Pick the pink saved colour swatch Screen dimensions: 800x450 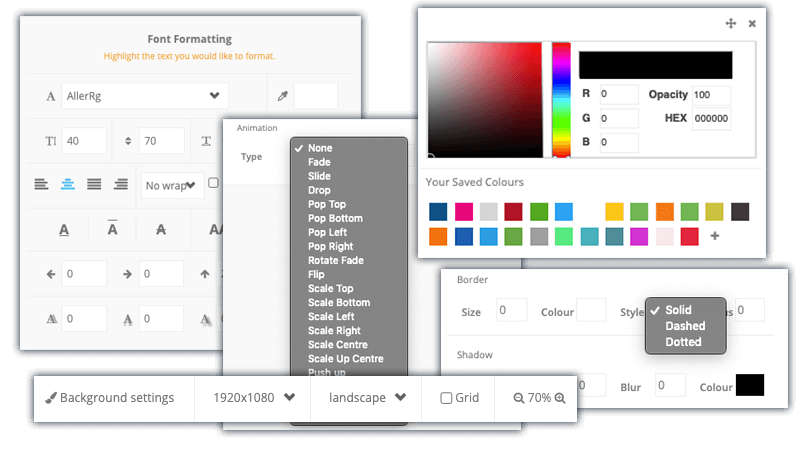click(x=463, y=211)
